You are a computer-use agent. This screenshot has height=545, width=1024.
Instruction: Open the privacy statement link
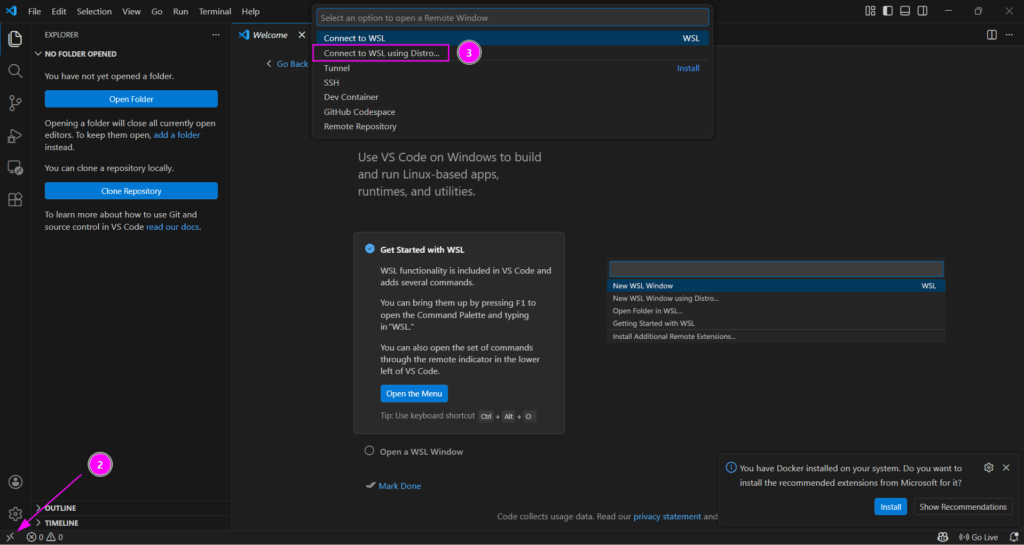667,516
